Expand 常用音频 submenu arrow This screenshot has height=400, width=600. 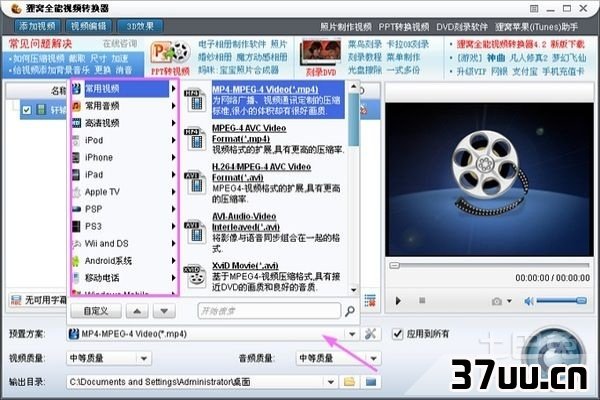pyautogui.click(x=173, y=106)
